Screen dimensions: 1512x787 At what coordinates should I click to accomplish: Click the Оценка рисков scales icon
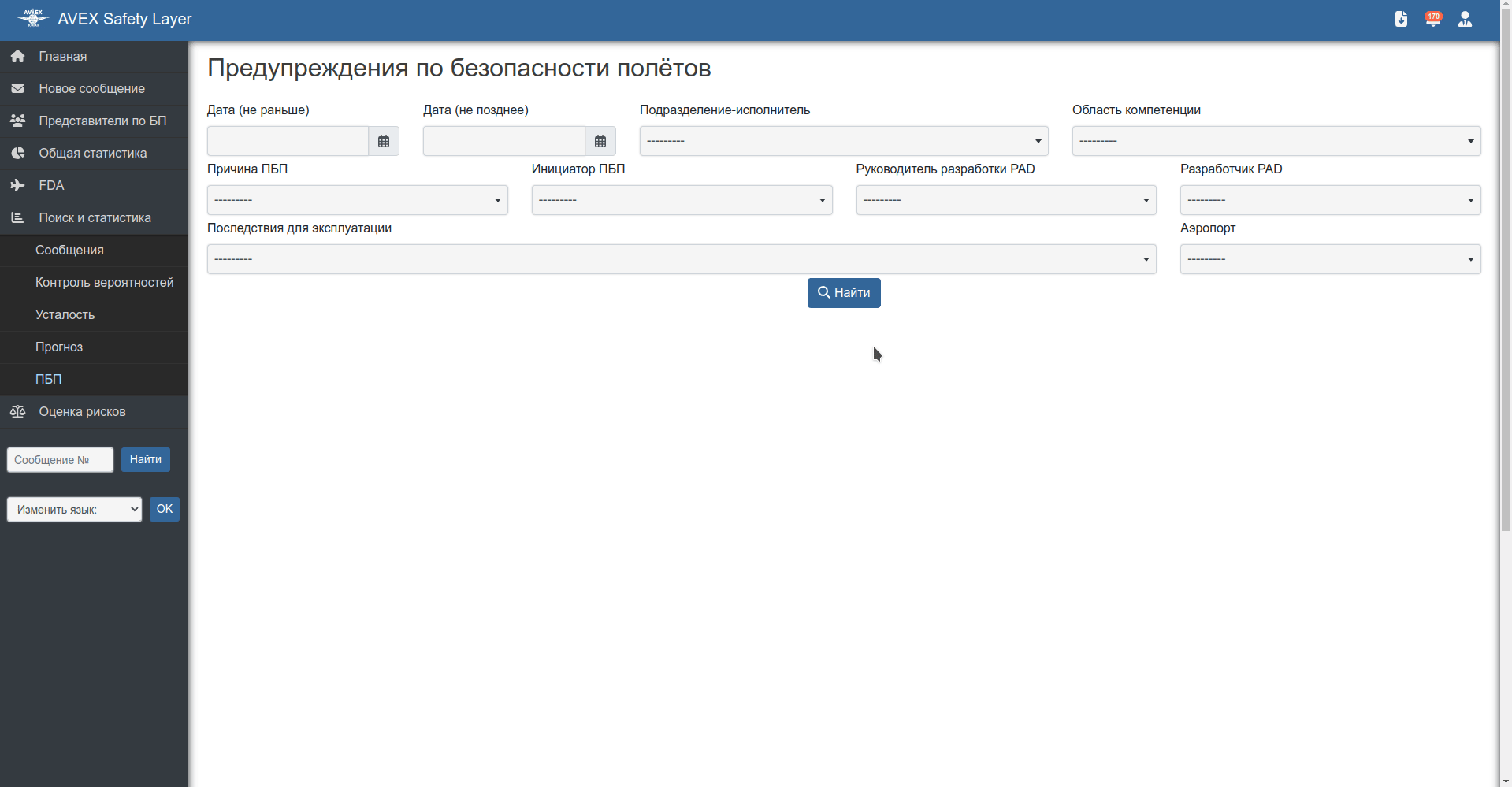(x=17, y=410)
